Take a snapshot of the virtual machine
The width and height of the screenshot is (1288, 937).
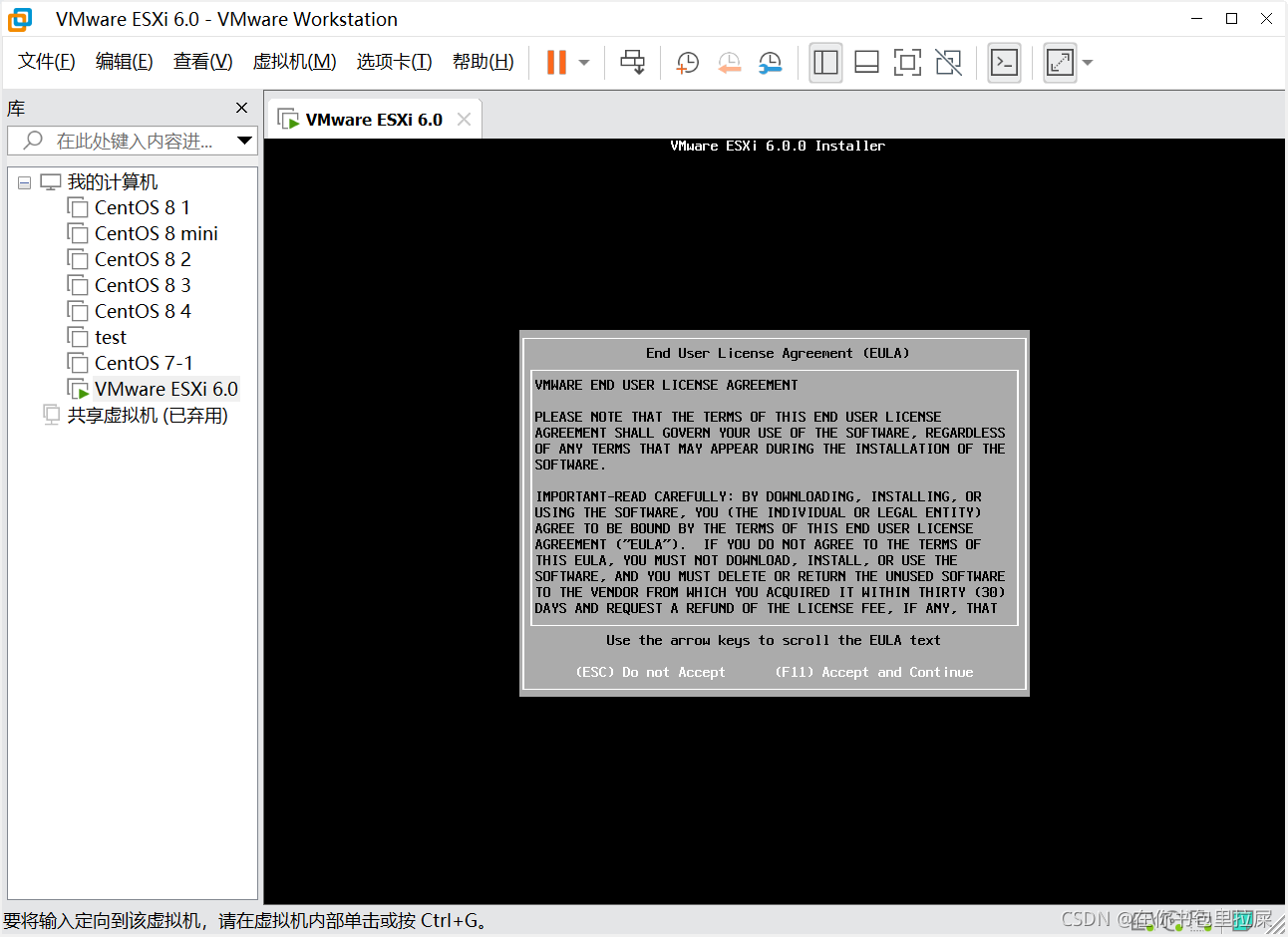point(688,63)
